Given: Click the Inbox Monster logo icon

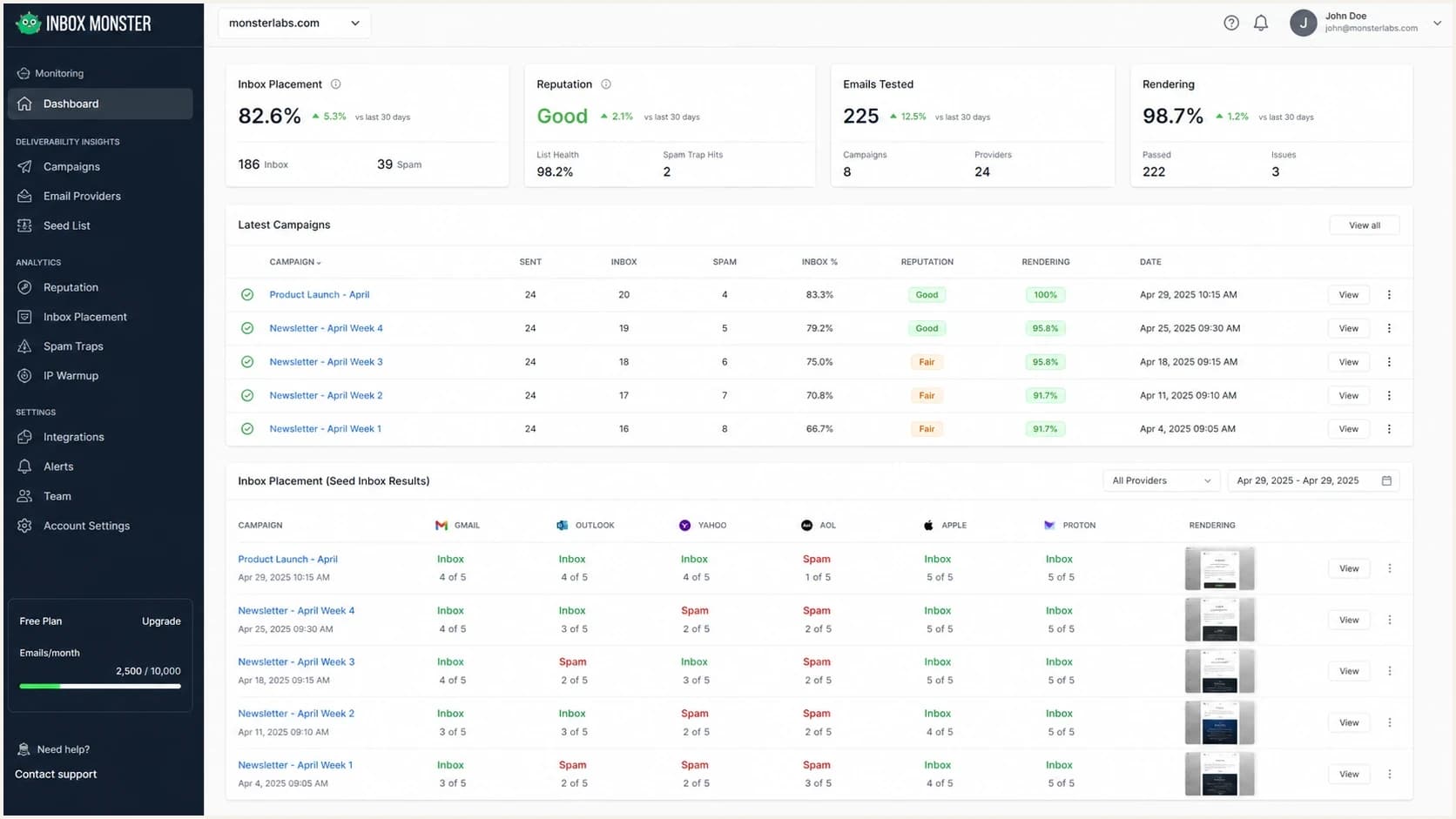Looking at the screenshot, I should click(28, 23).
